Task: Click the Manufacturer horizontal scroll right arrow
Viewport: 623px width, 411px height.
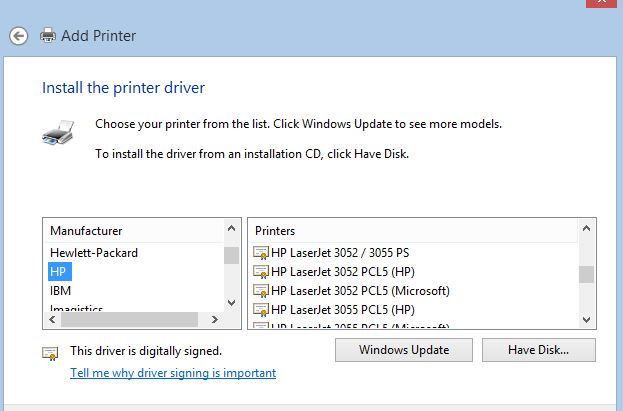Action: (x=214, y=320)
